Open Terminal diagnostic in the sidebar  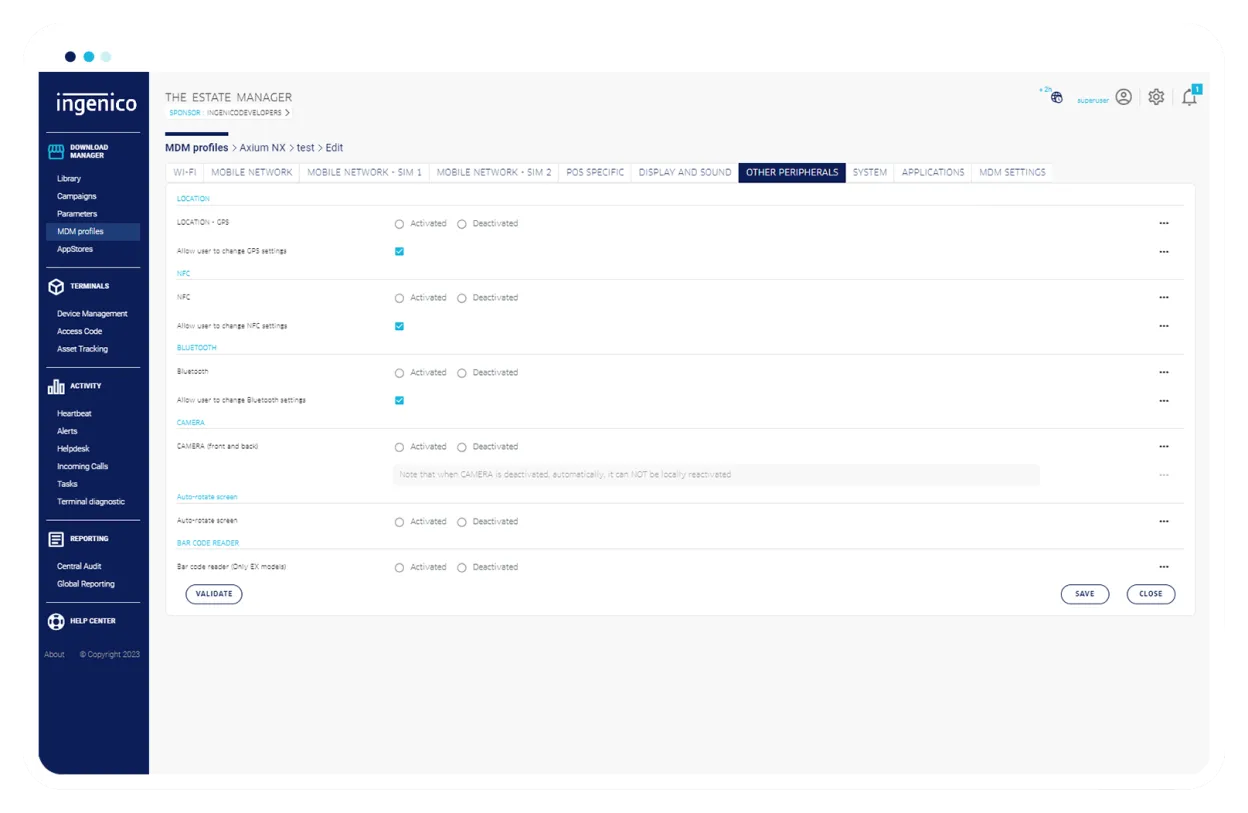point(91,502)
